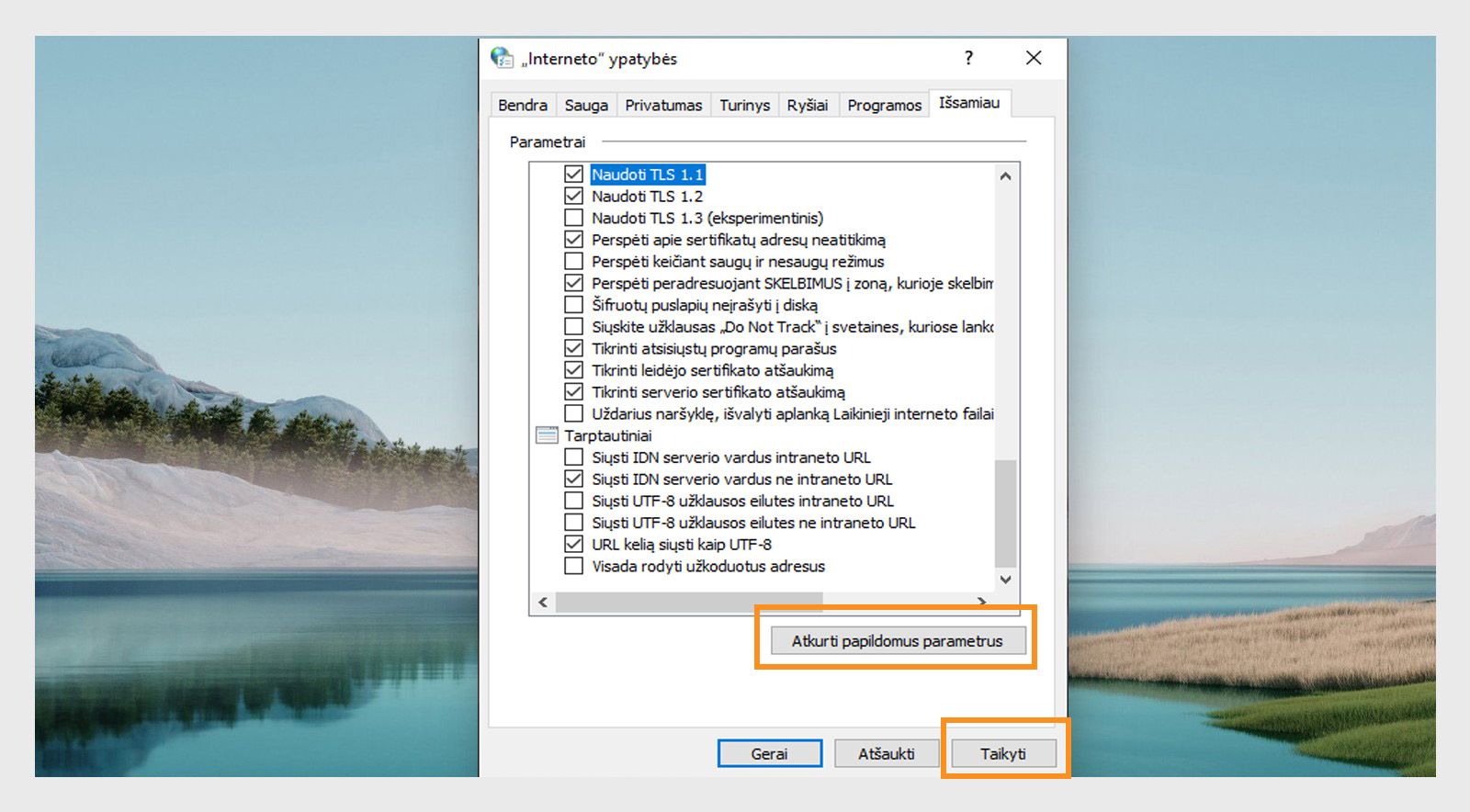Click the Internet properties globe icon in title bar
This screenshot has width=1470, height=812.
click(x=502, y=58)
